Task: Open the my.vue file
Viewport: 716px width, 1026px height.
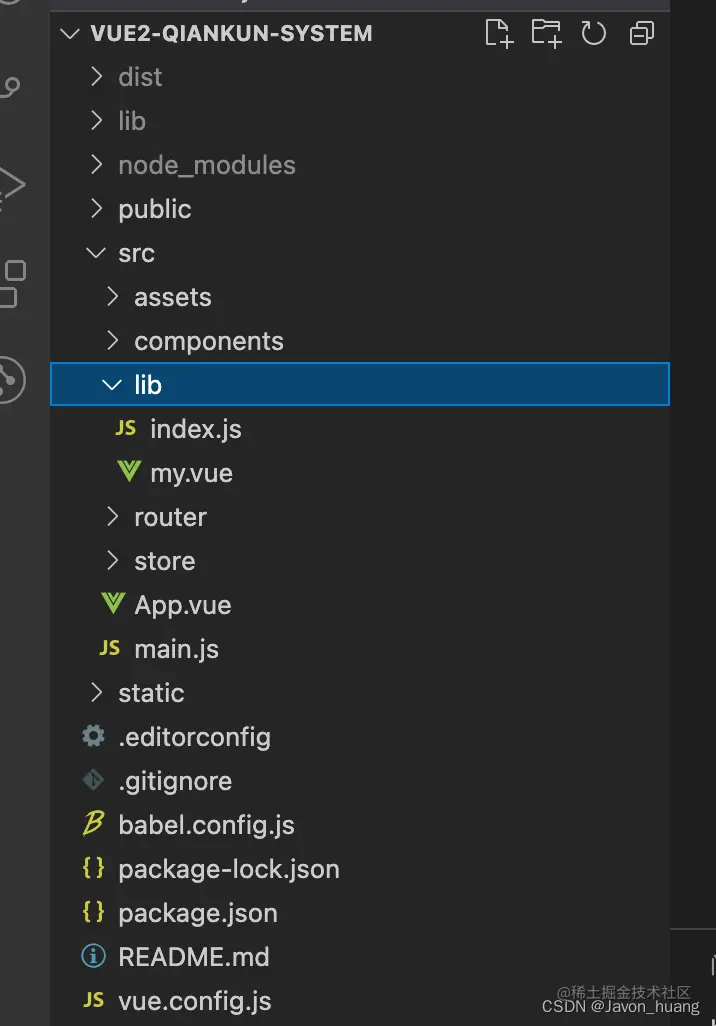Action: pos(191,473)
